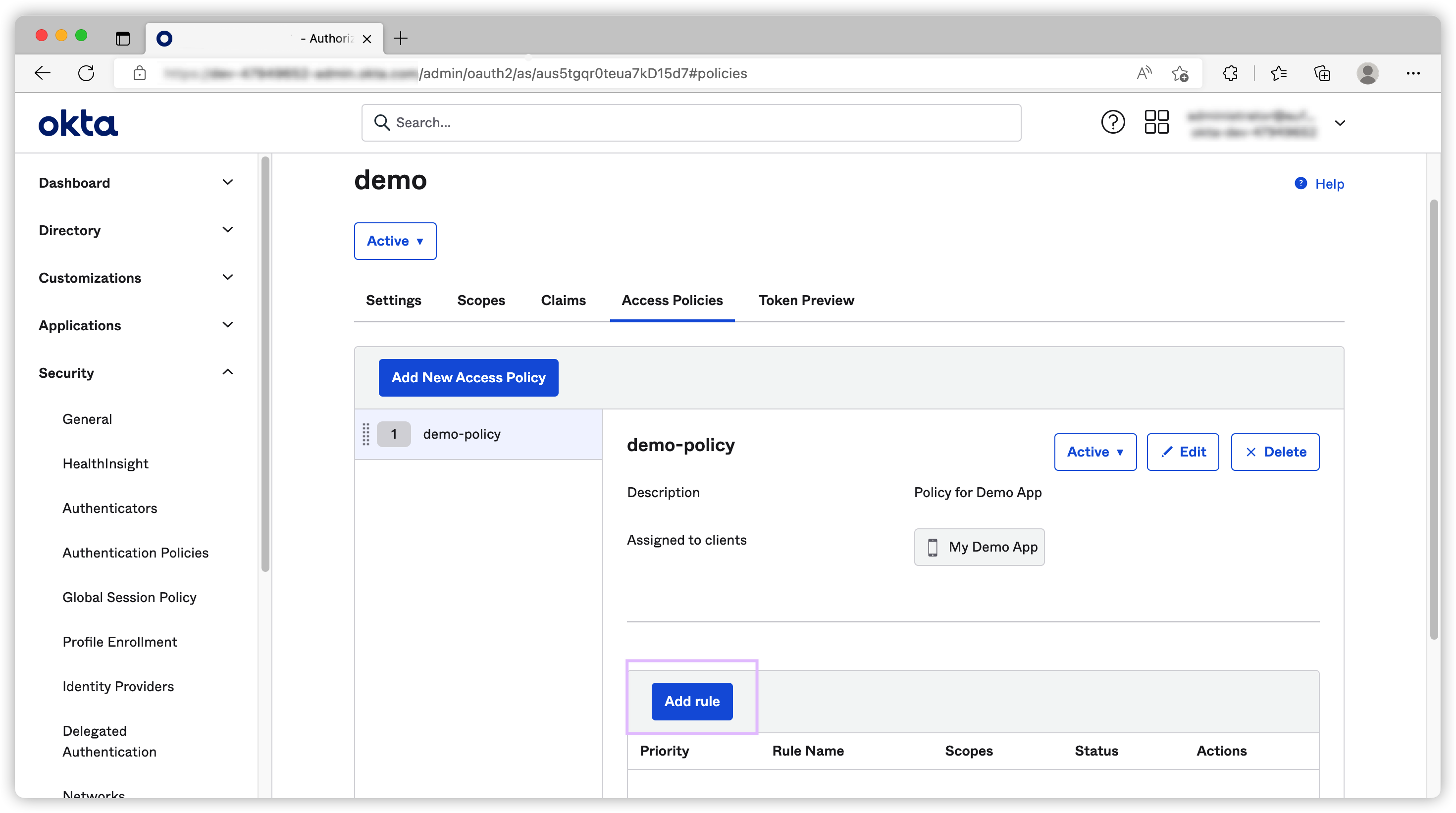Click the browser extensions puzzle icon
This screenshot has width=1456, height=813.
1230,73
